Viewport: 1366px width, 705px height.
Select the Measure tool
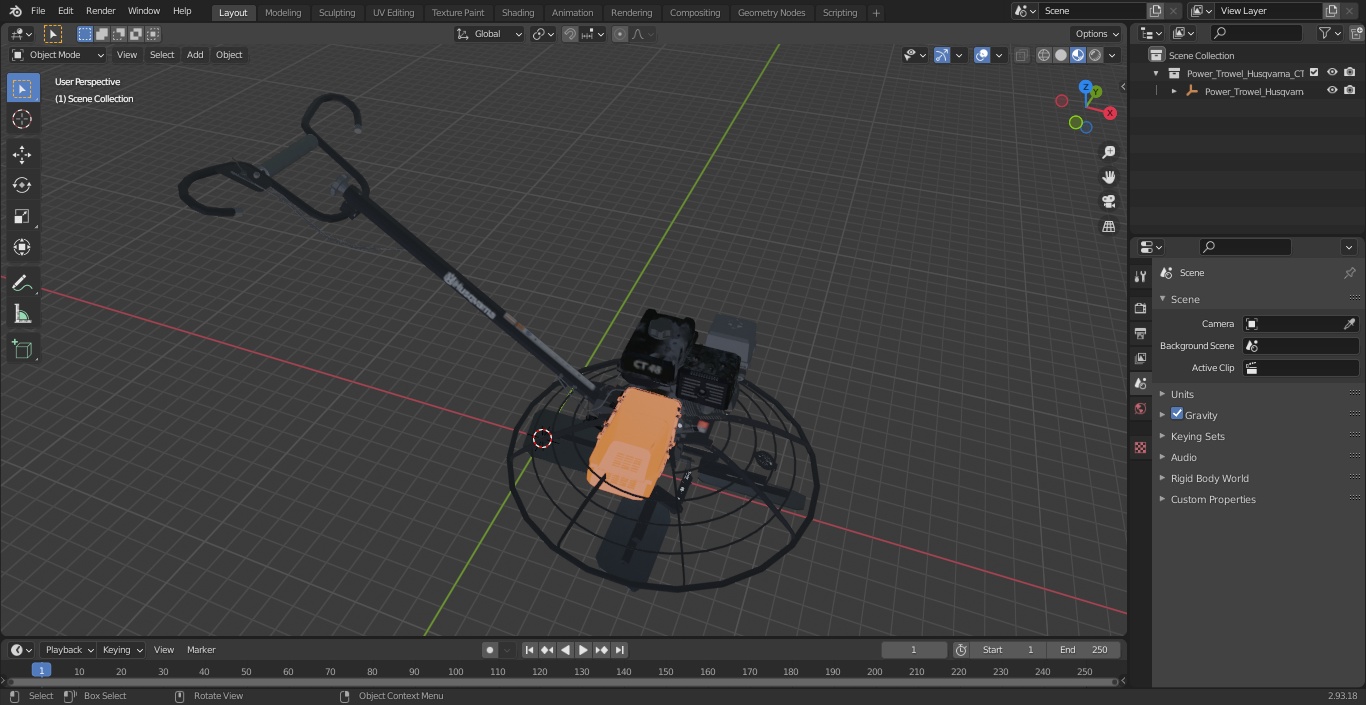pos(22,315)
